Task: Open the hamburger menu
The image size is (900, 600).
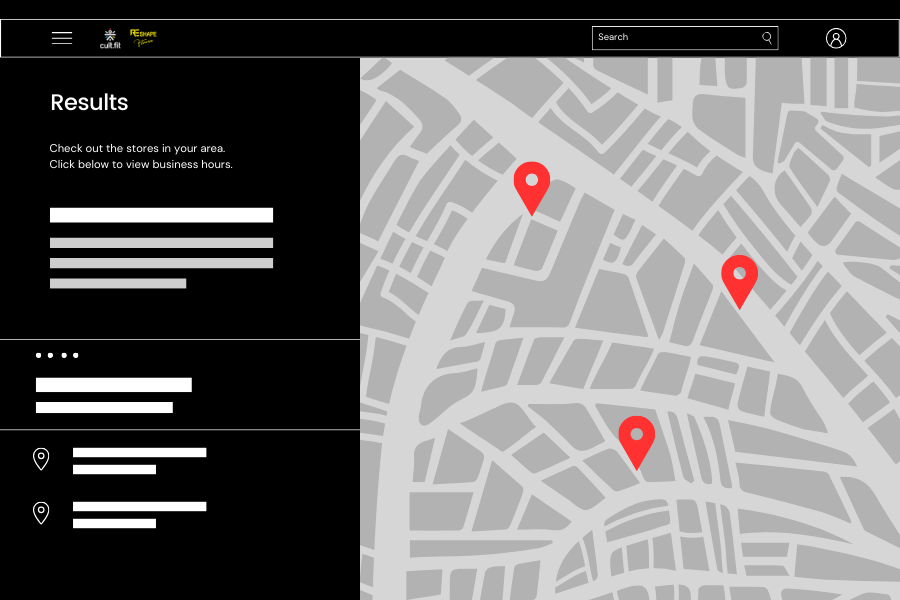Action: coord(62,38)
